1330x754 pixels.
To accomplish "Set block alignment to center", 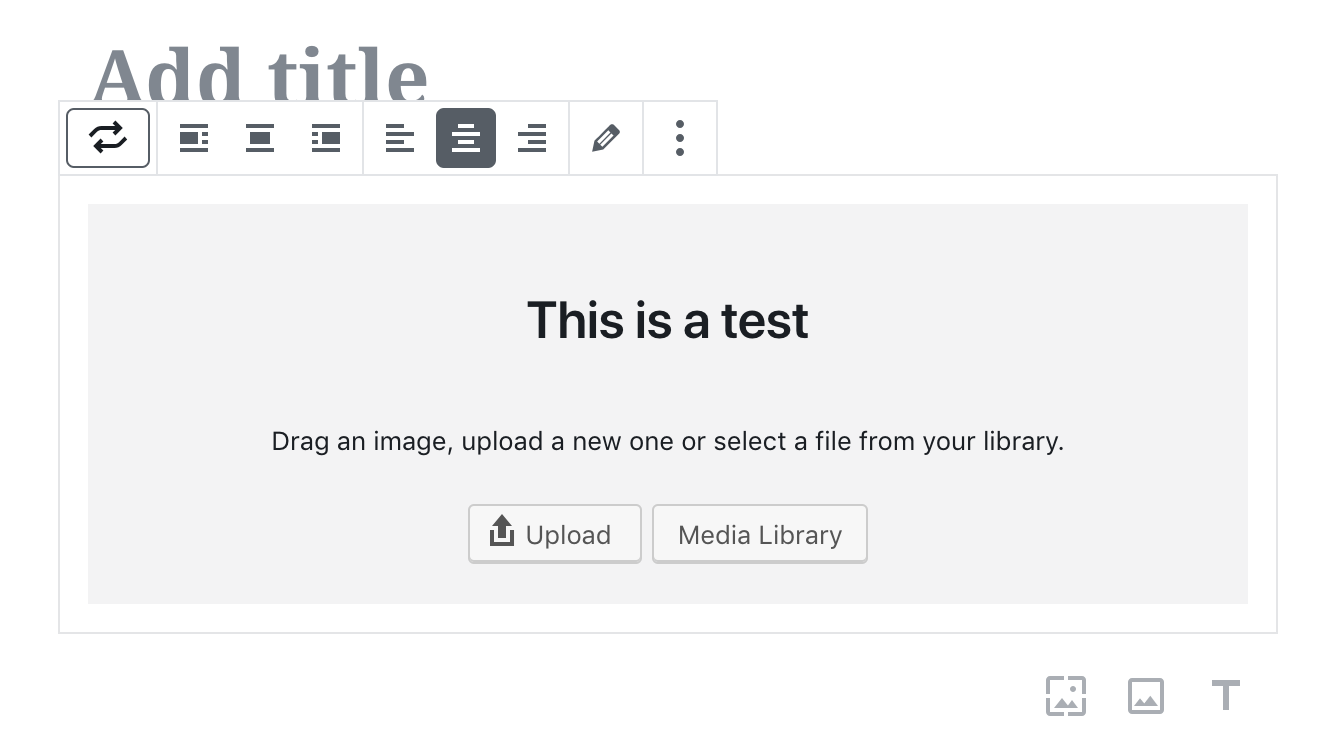I will click(x=260, y=138).
